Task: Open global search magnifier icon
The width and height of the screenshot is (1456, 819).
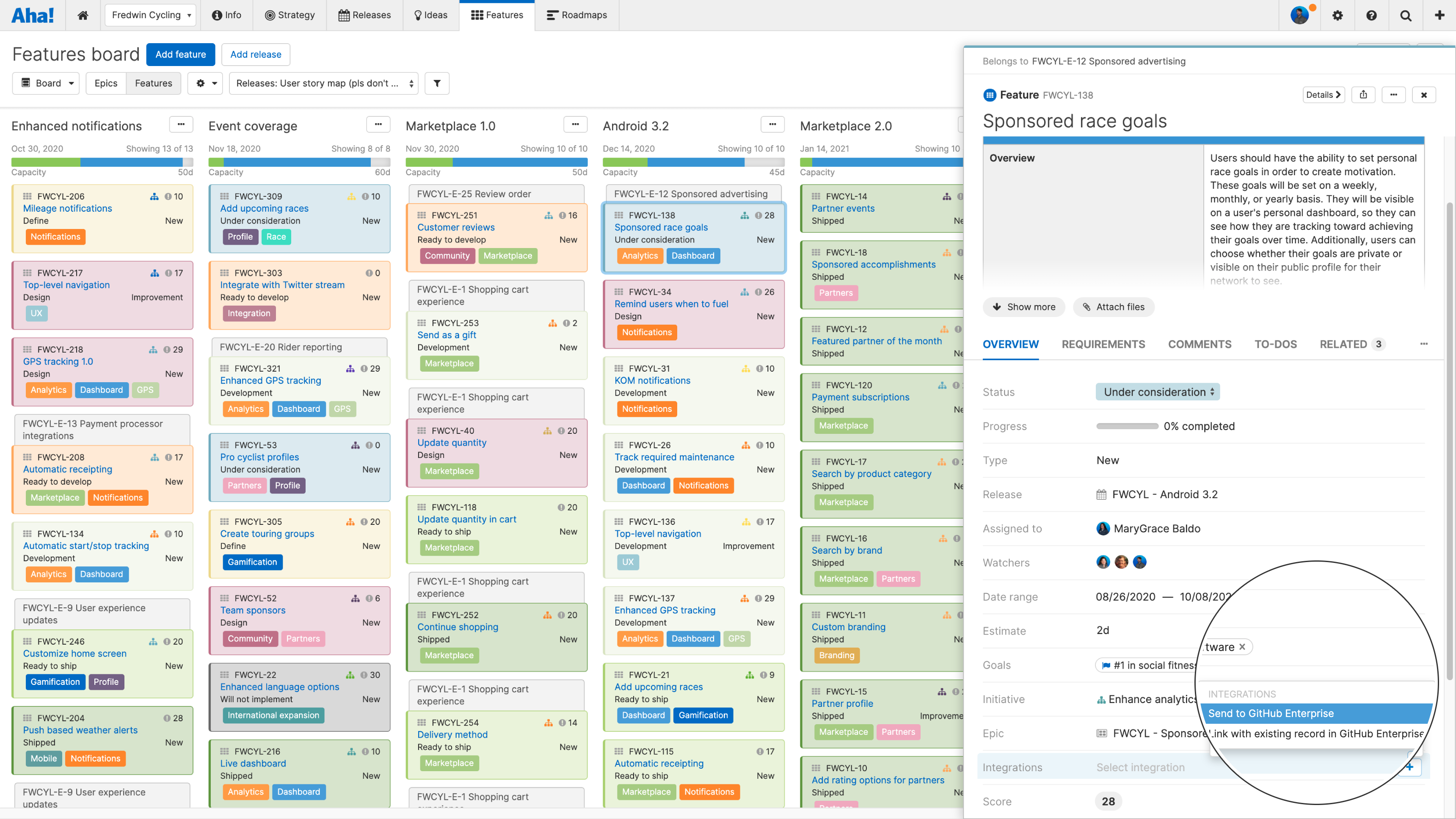Action: click(1406, 15)
